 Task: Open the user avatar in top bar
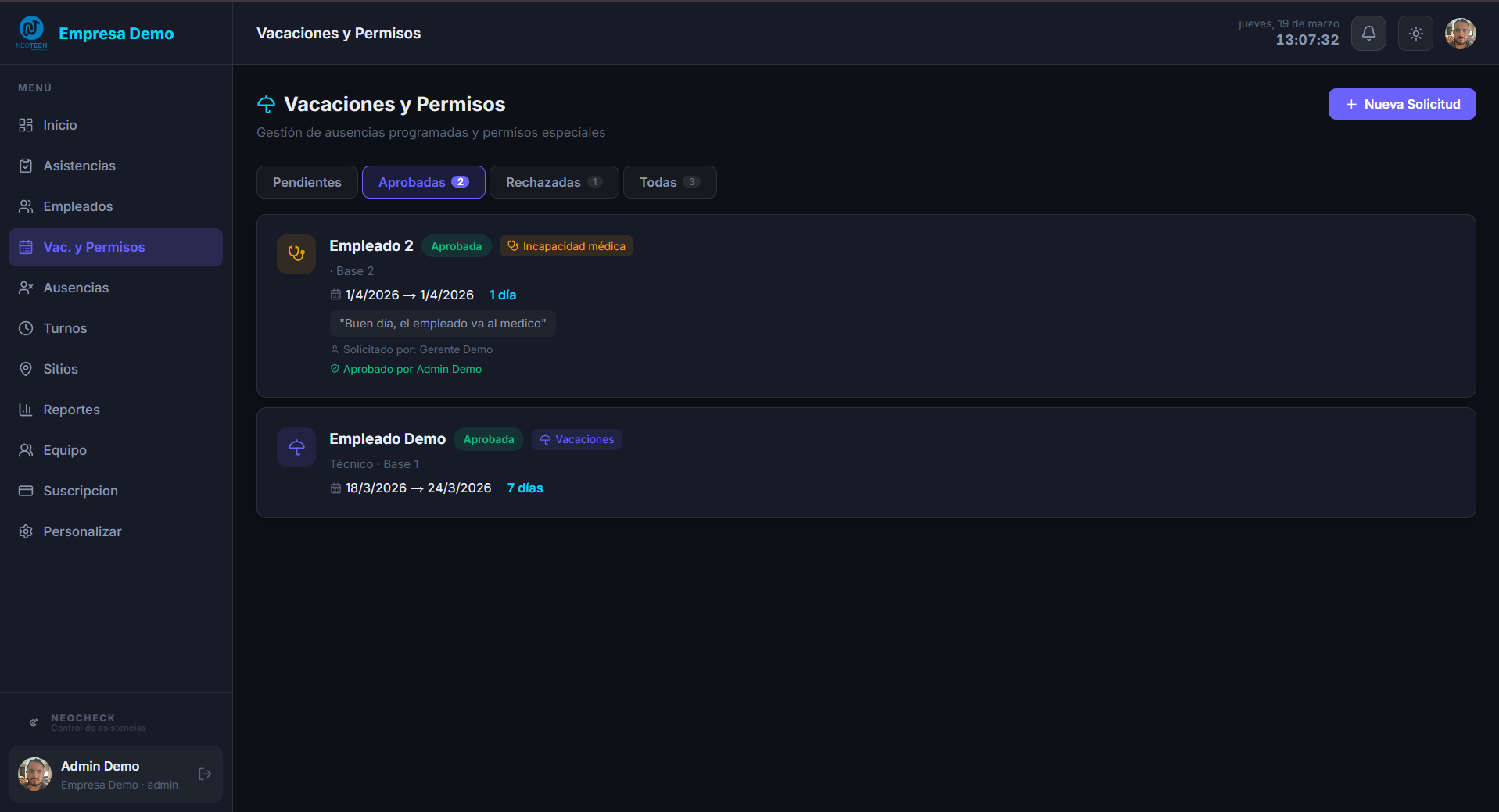(x=1460, y=34)
